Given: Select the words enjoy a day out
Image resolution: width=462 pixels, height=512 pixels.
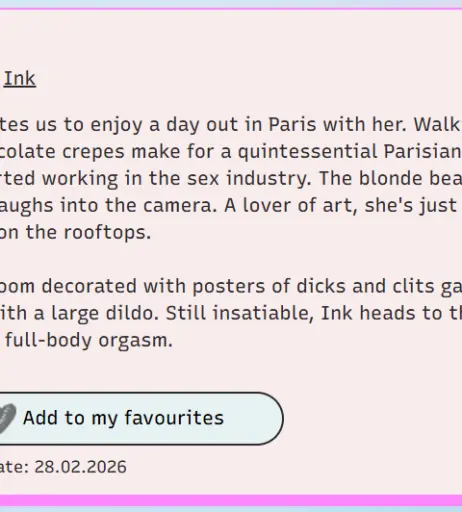Looking at the screenshot, I should click(x=164, y=125).
